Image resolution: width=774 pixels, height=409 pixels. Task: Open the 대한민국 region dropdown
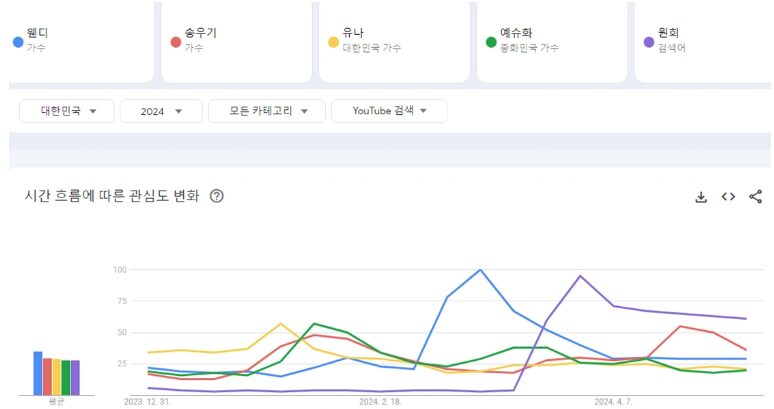click(x=68, y=111)
